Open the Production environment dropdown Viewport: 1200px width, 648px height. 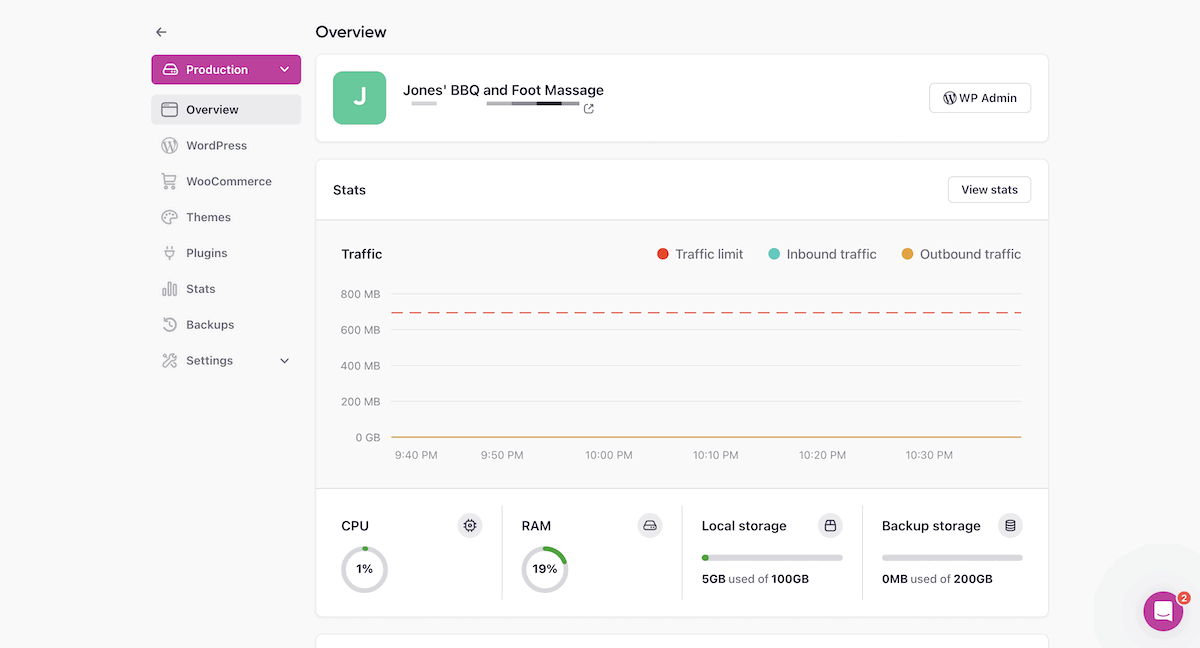pos(226,69)
